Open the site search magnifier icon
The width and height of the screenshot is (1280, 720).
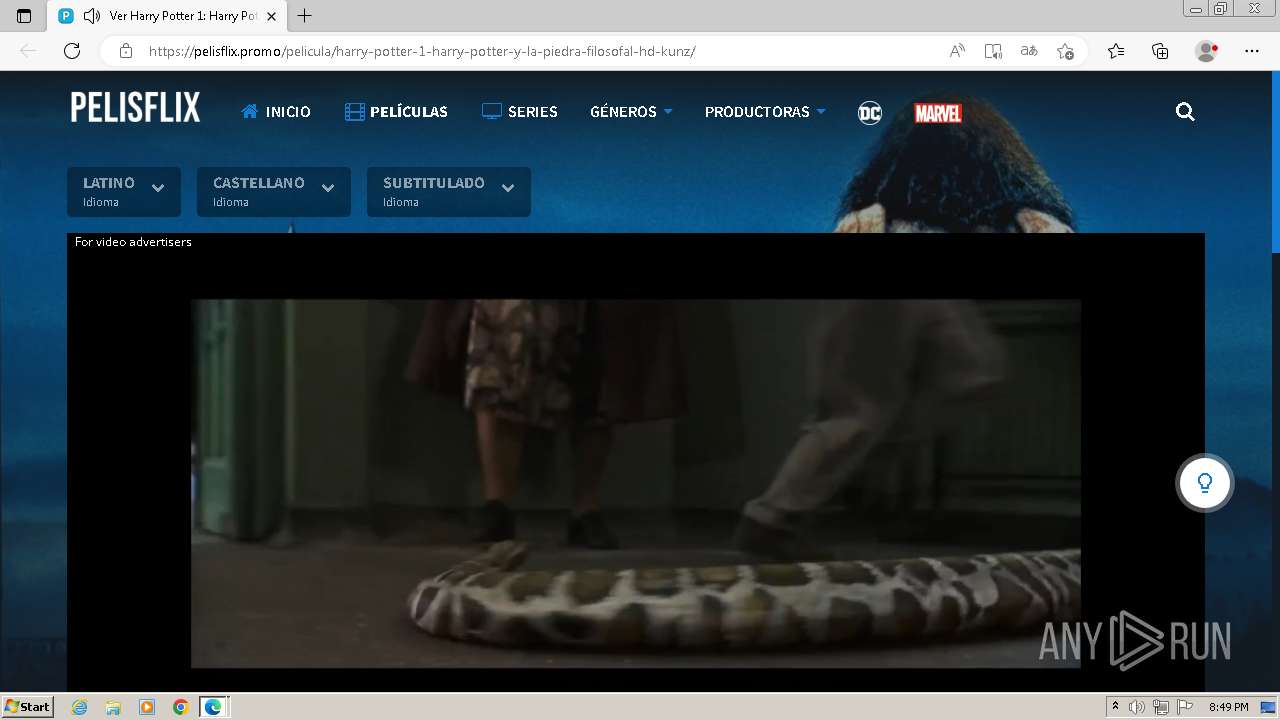click(1185, 112)
